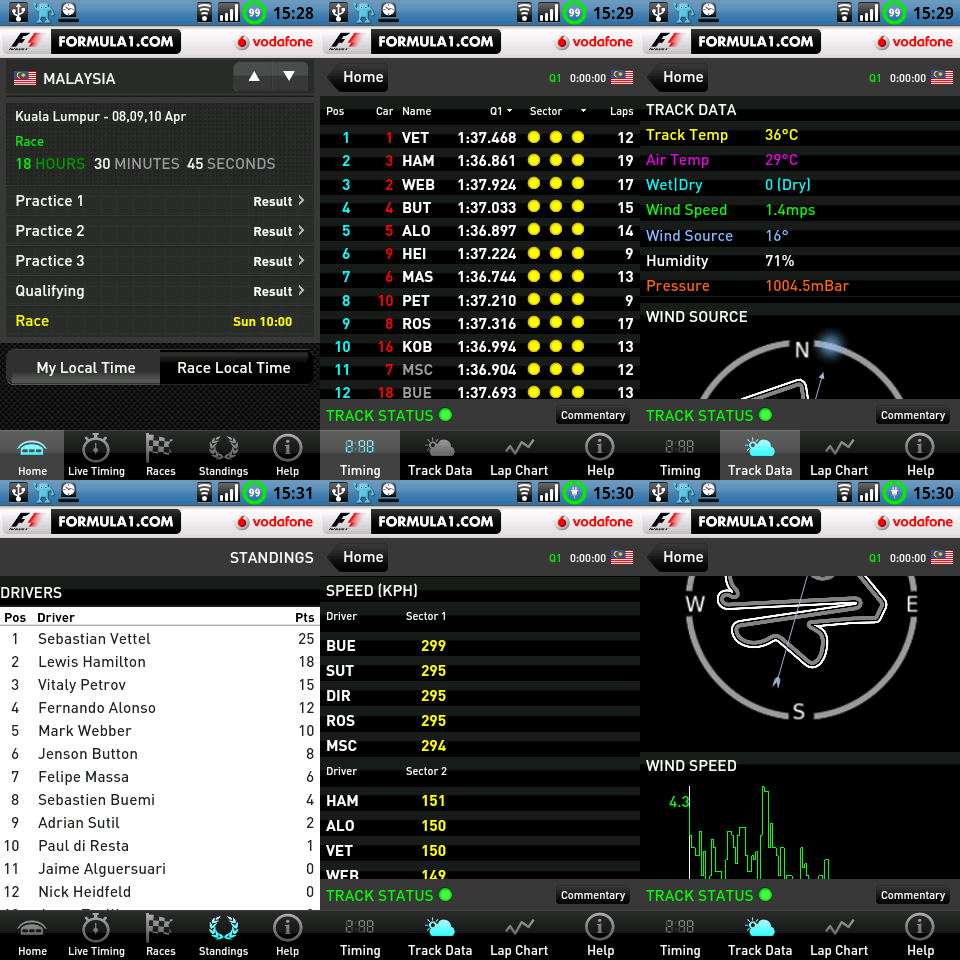Tap Timing icon on the Track Temp screen
The image size is (960, 960).
(680, 454)
